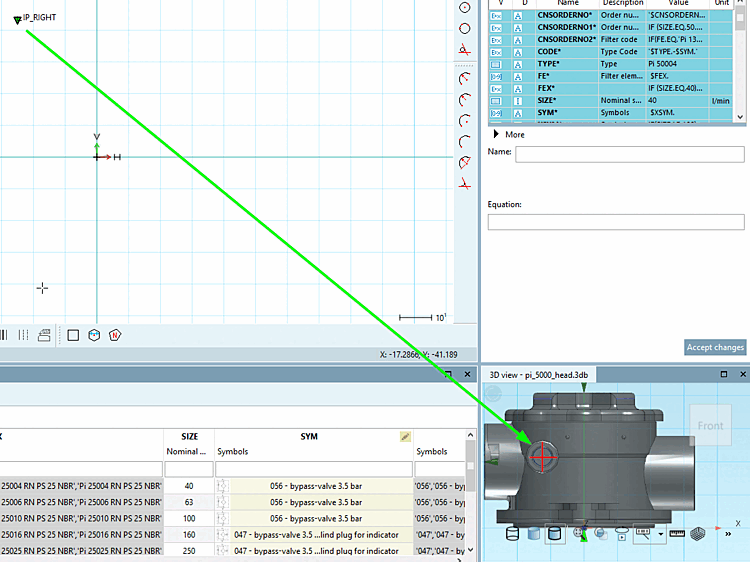The height and width of the screenshot is (562, 750).
Task: Click the filter field under SYM column
Action: (x=314, y=469)
